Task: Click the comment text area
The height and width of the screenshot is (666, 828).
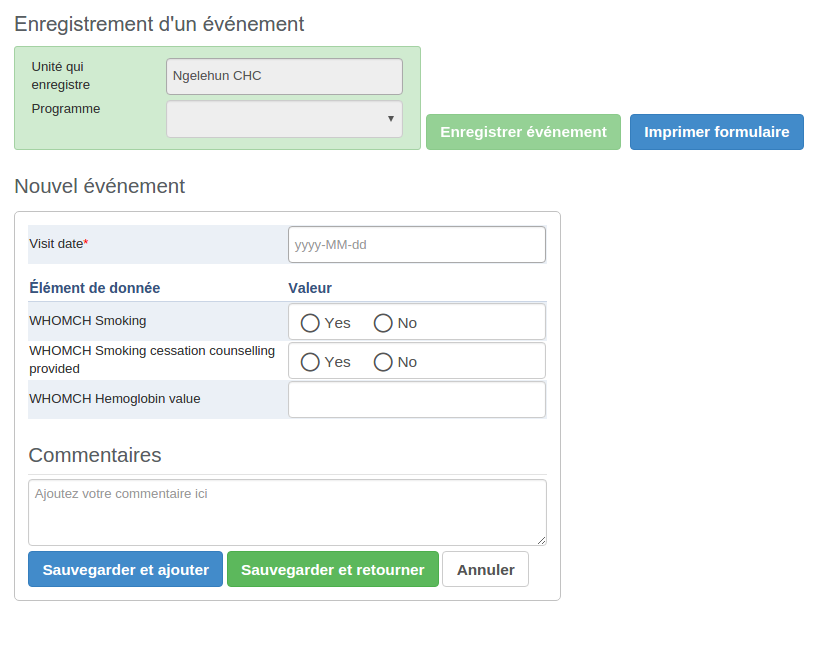Action: coord(287,512)
